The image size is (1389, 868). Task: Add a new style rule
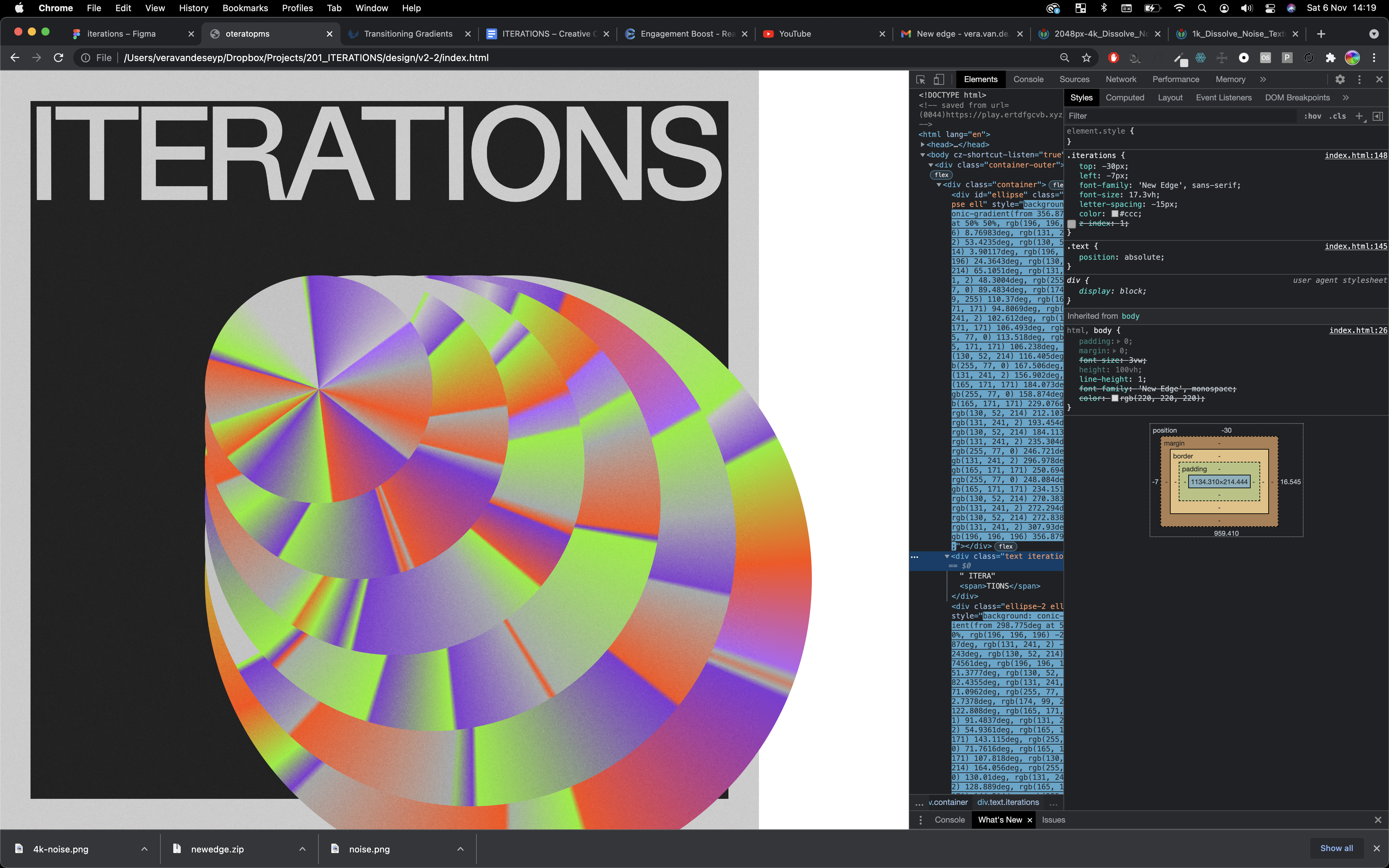pyautogui.click(x=1358, y=116)
